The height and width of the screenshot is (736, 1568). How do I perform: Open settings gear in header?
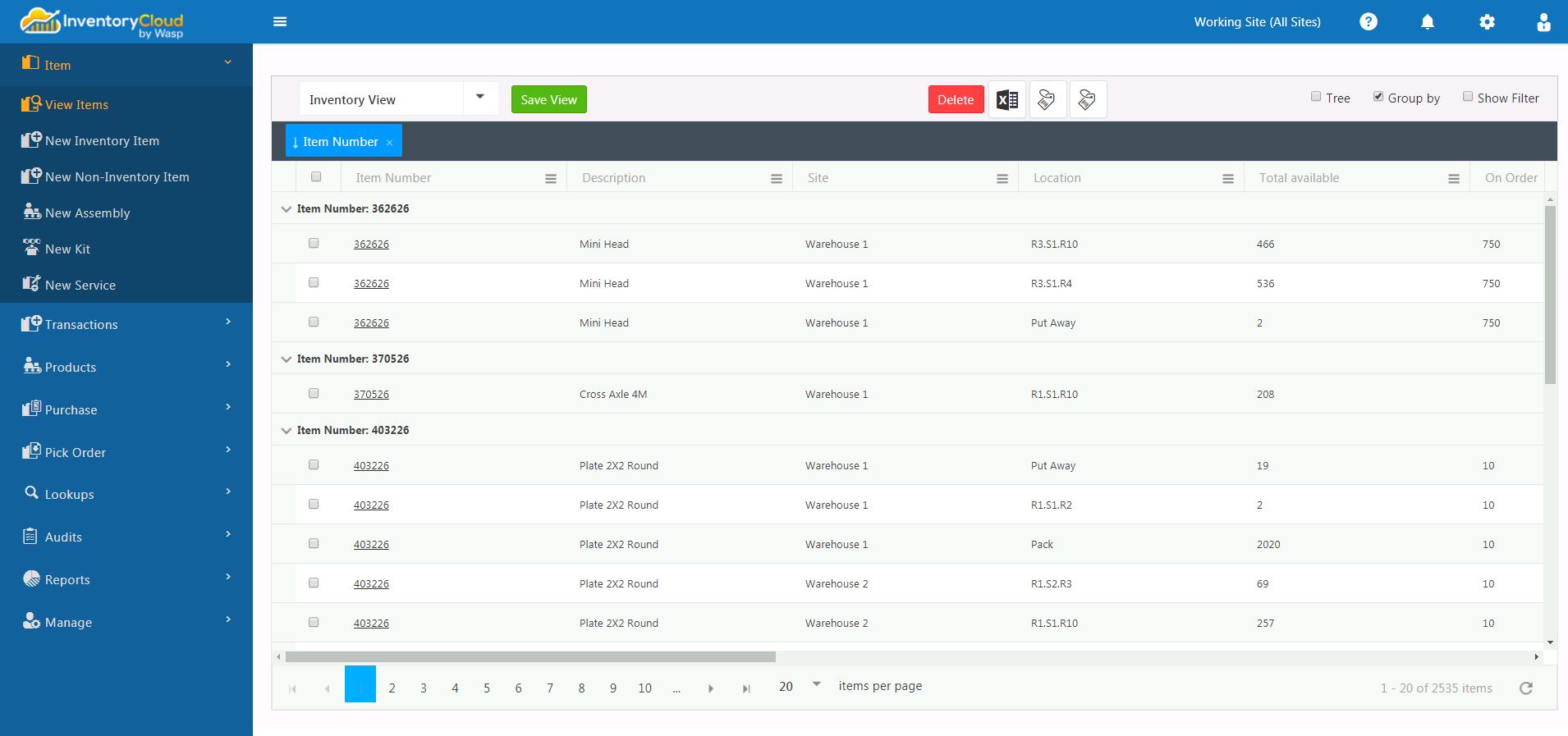pyautogui.click(x=1487, y=22)
